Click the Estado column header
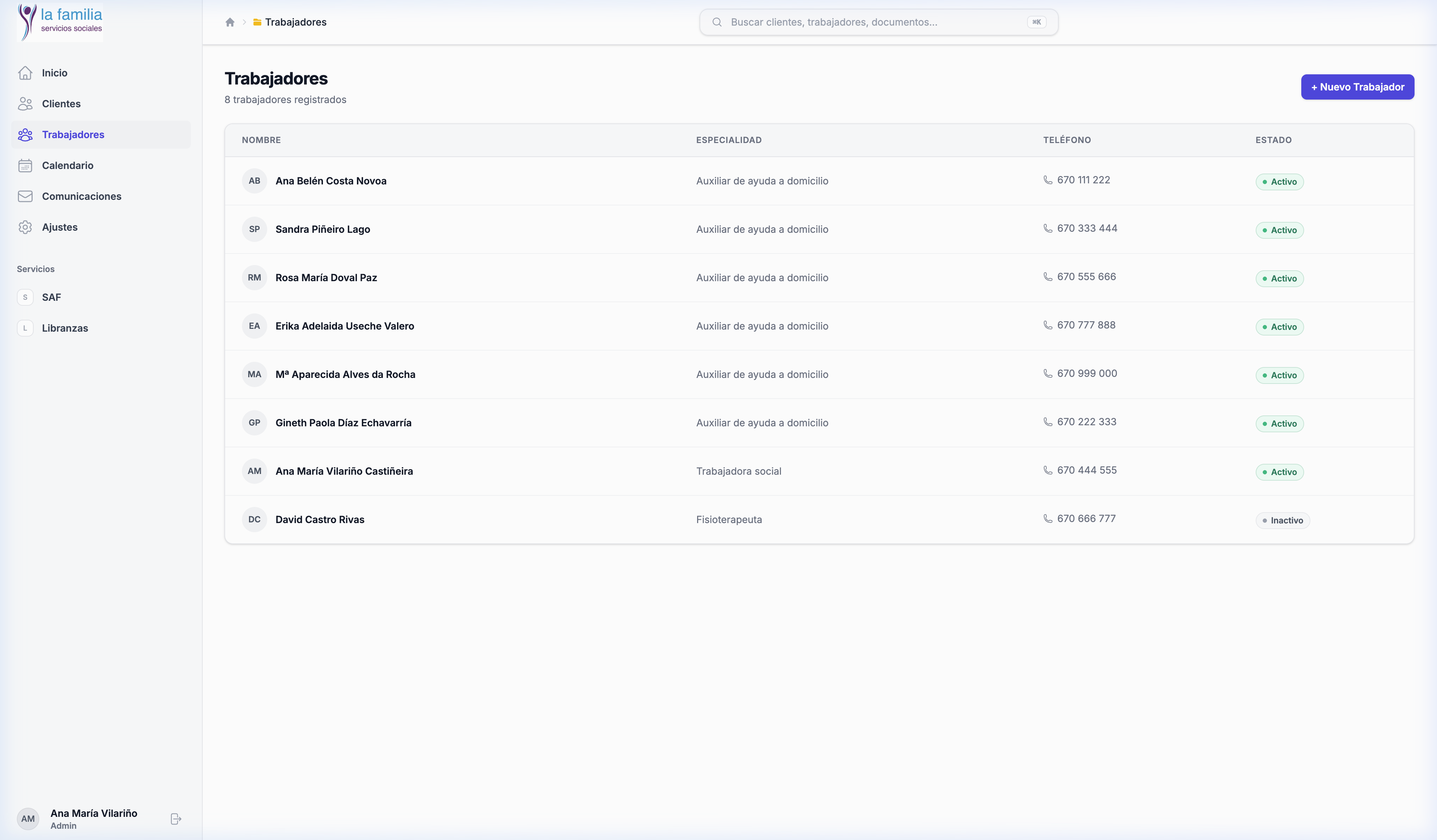The width and height of the screenshot is (1437, 840). coord(1273,140)
